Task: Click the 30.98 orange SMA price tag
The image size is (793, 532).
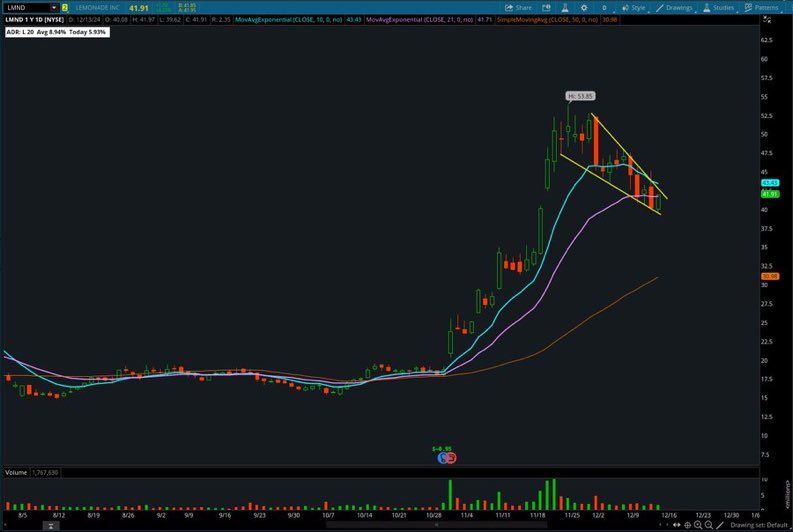Action: click(770, 276)
